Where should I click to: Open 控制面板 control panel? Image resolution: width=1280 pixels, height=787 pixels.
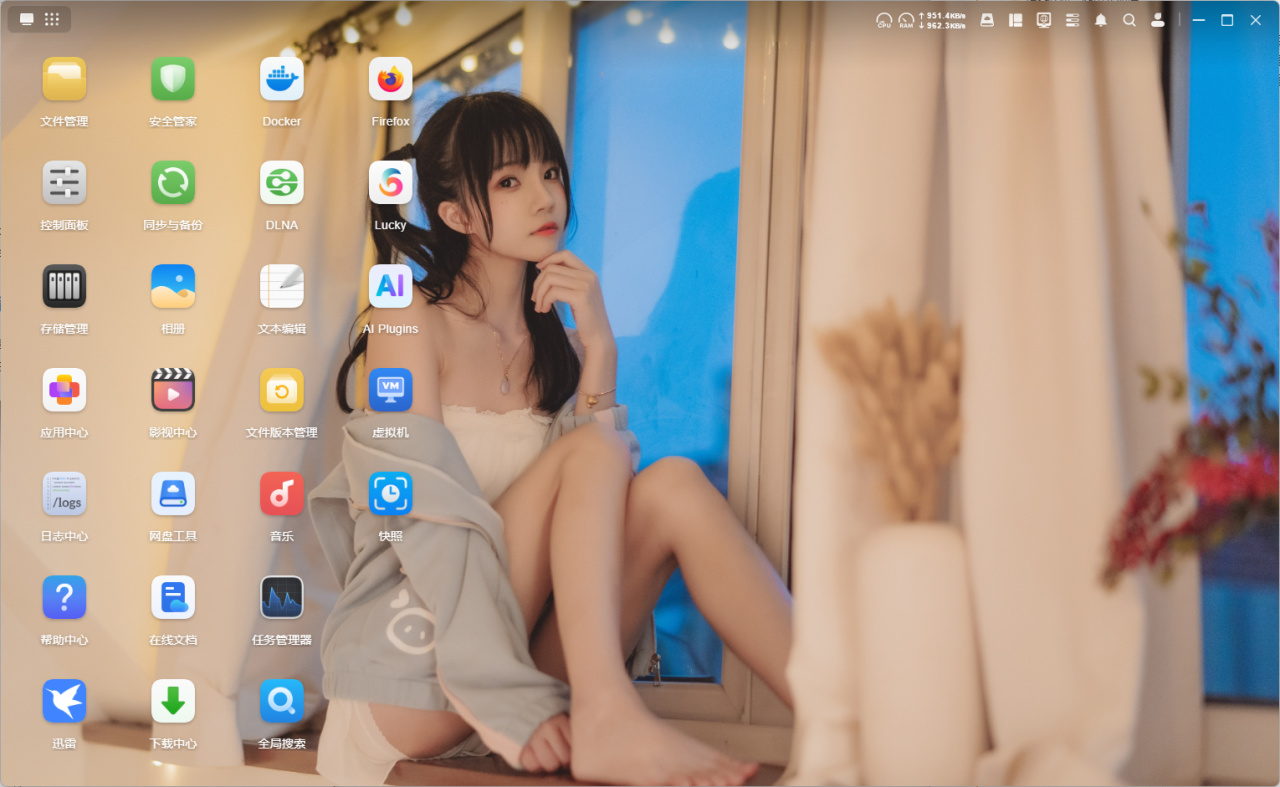pyautogui.click(x=64, y=183)
